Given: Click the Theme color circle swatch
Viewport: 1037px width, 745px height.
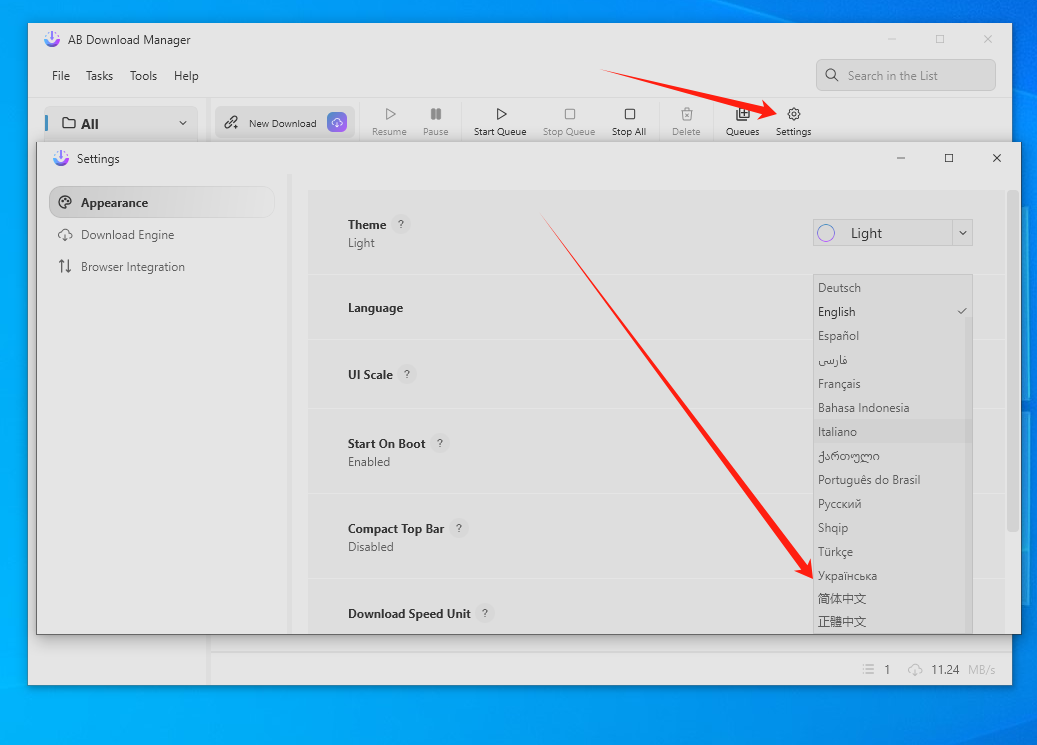Looking at the screenshot, I should tap(826, 233).
